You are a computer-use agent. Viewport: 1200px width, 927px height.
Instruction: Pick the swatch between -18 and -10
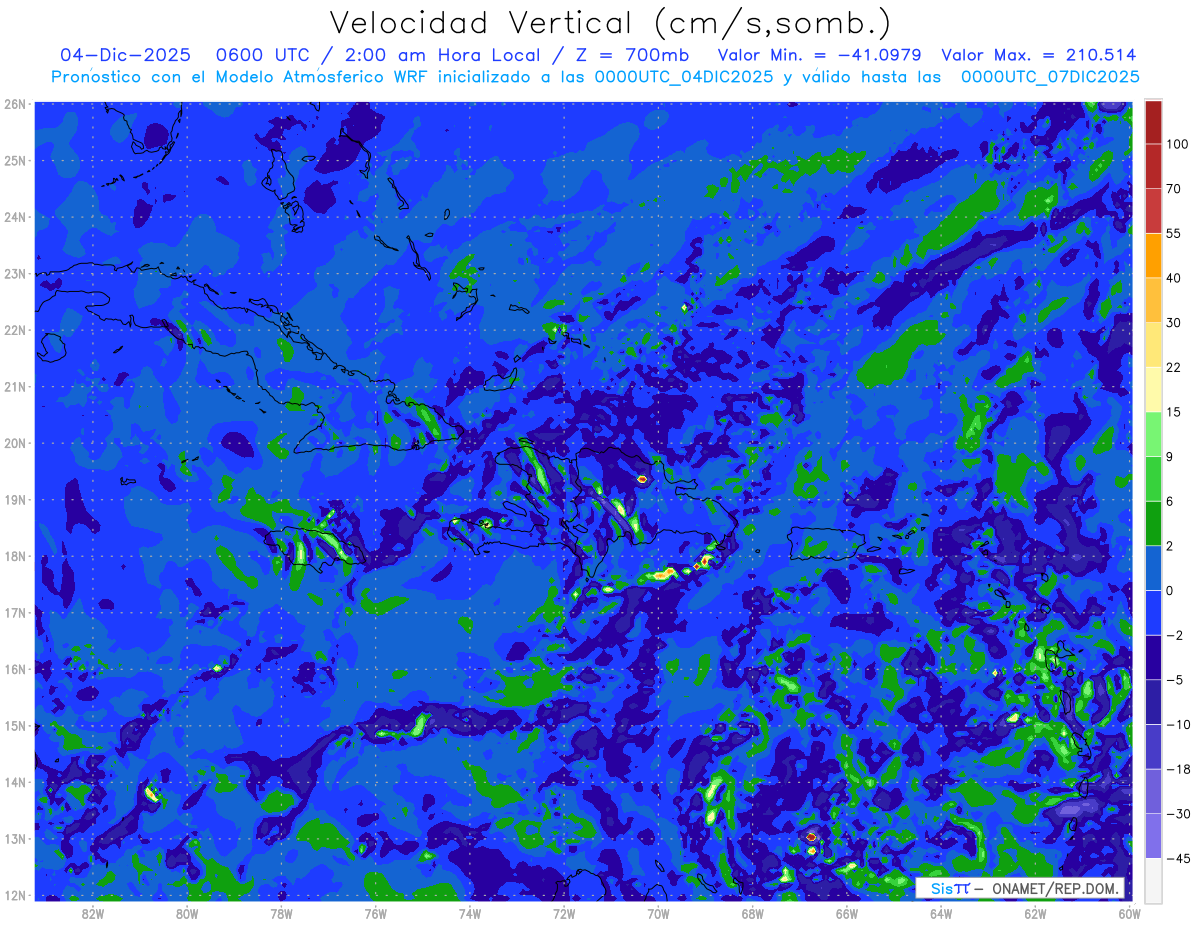(1154, 747)
